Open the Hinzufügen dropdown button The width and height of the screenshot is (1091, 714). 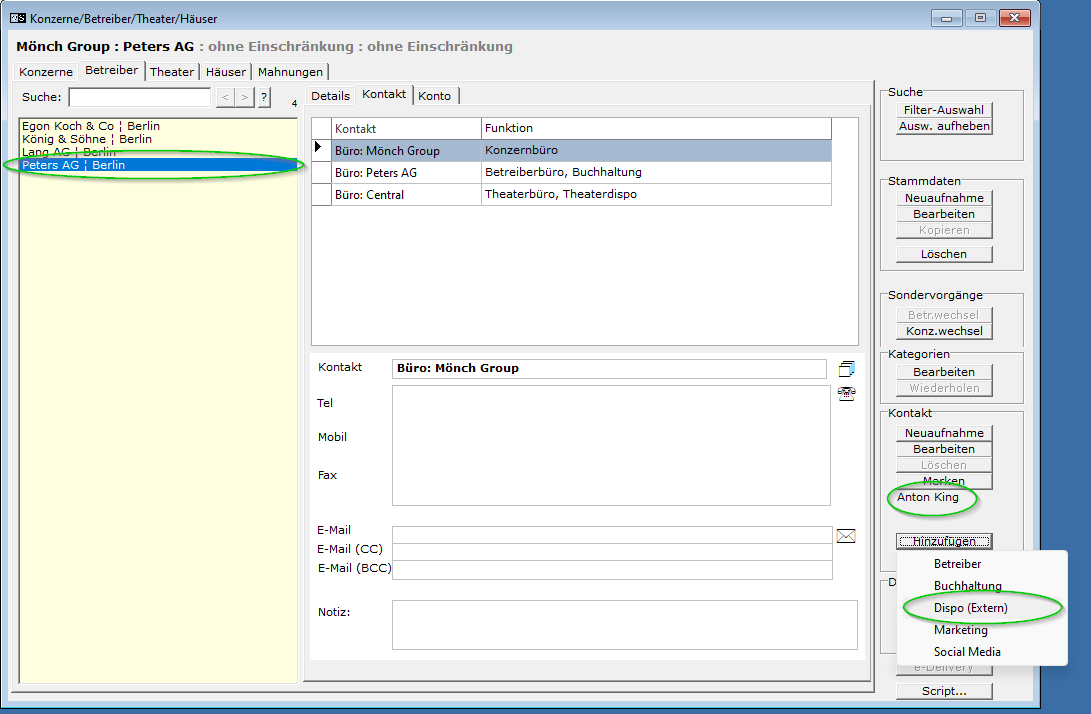(944, 541)
